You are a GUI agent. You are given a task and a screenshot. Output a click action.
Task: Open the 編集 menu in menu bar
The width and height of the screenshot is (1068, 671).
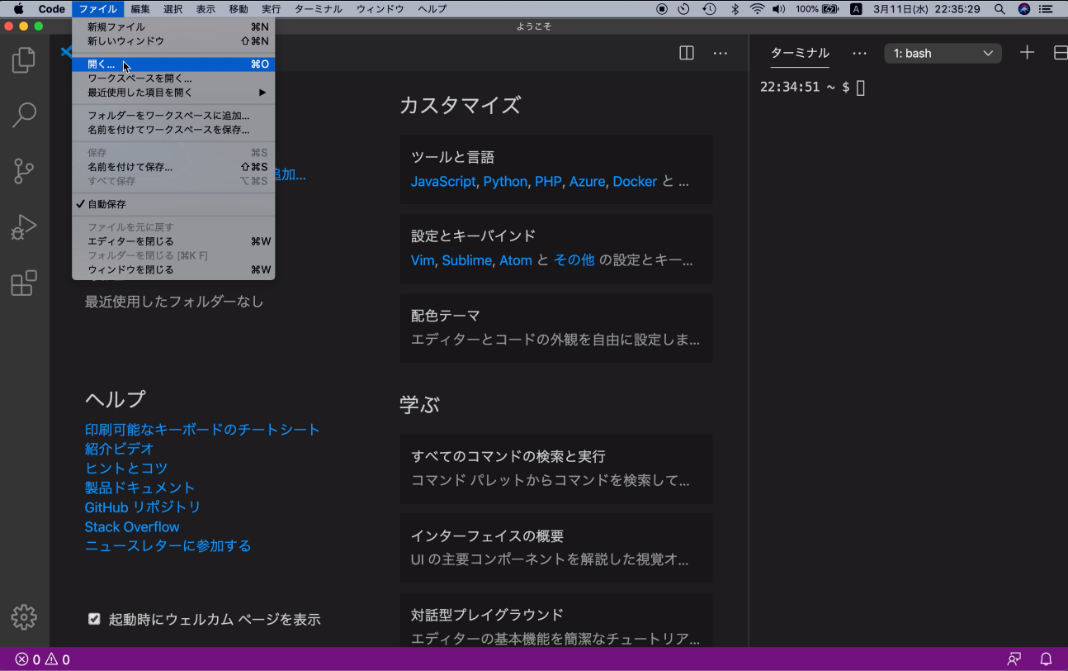click(140, 9)
